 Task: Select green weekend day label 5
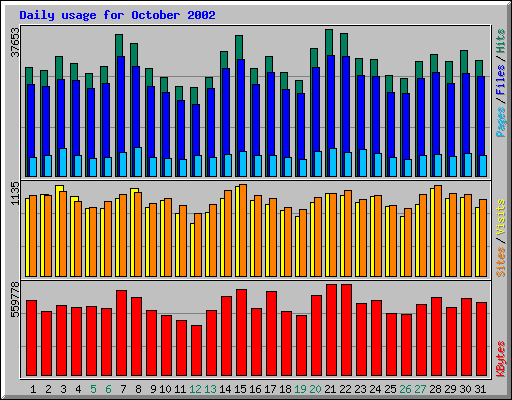(x=93, y=389)
